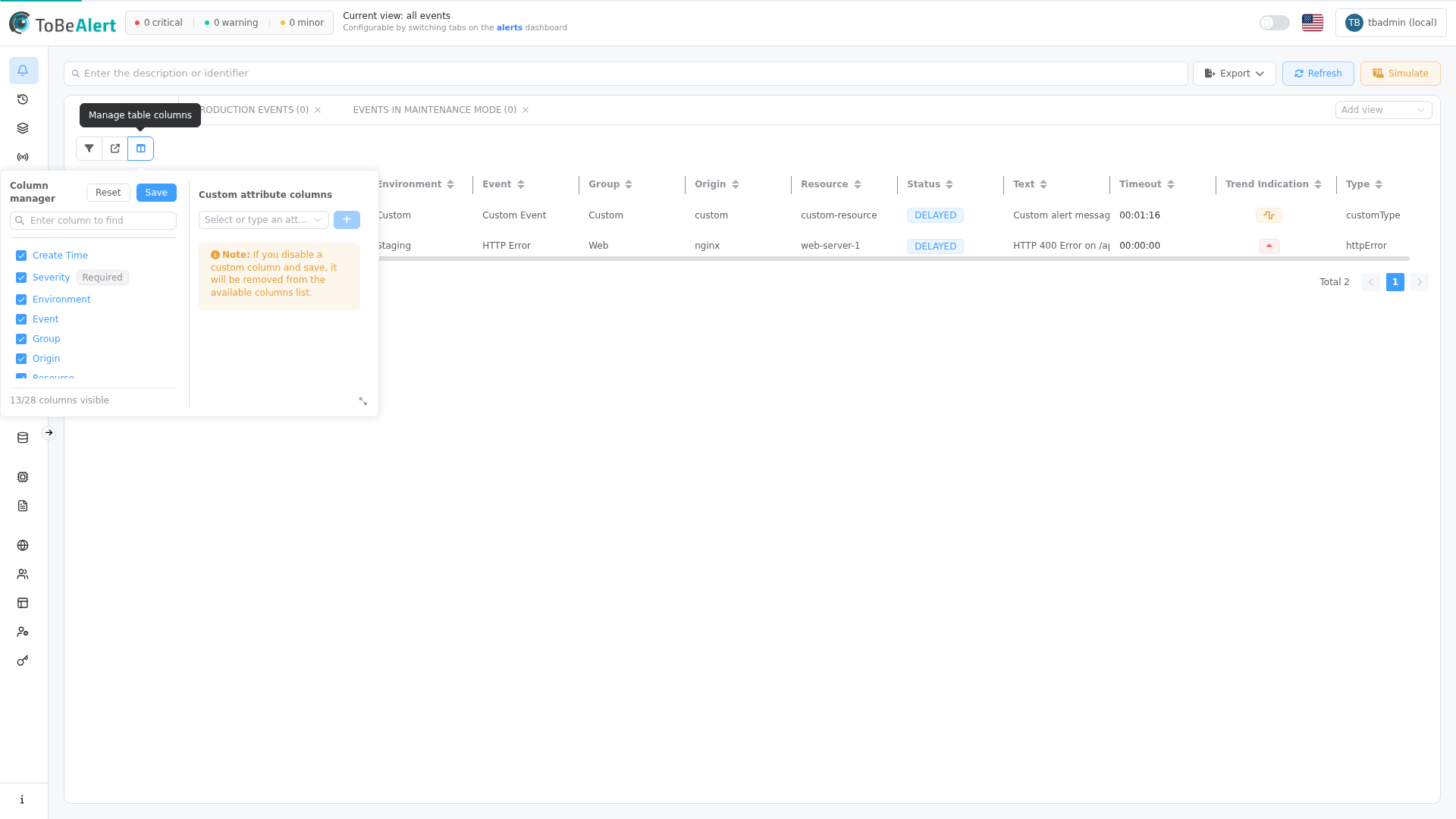
Task: Open the filter funnel tool
Action: pyautogui.click(x=89, y=149)
